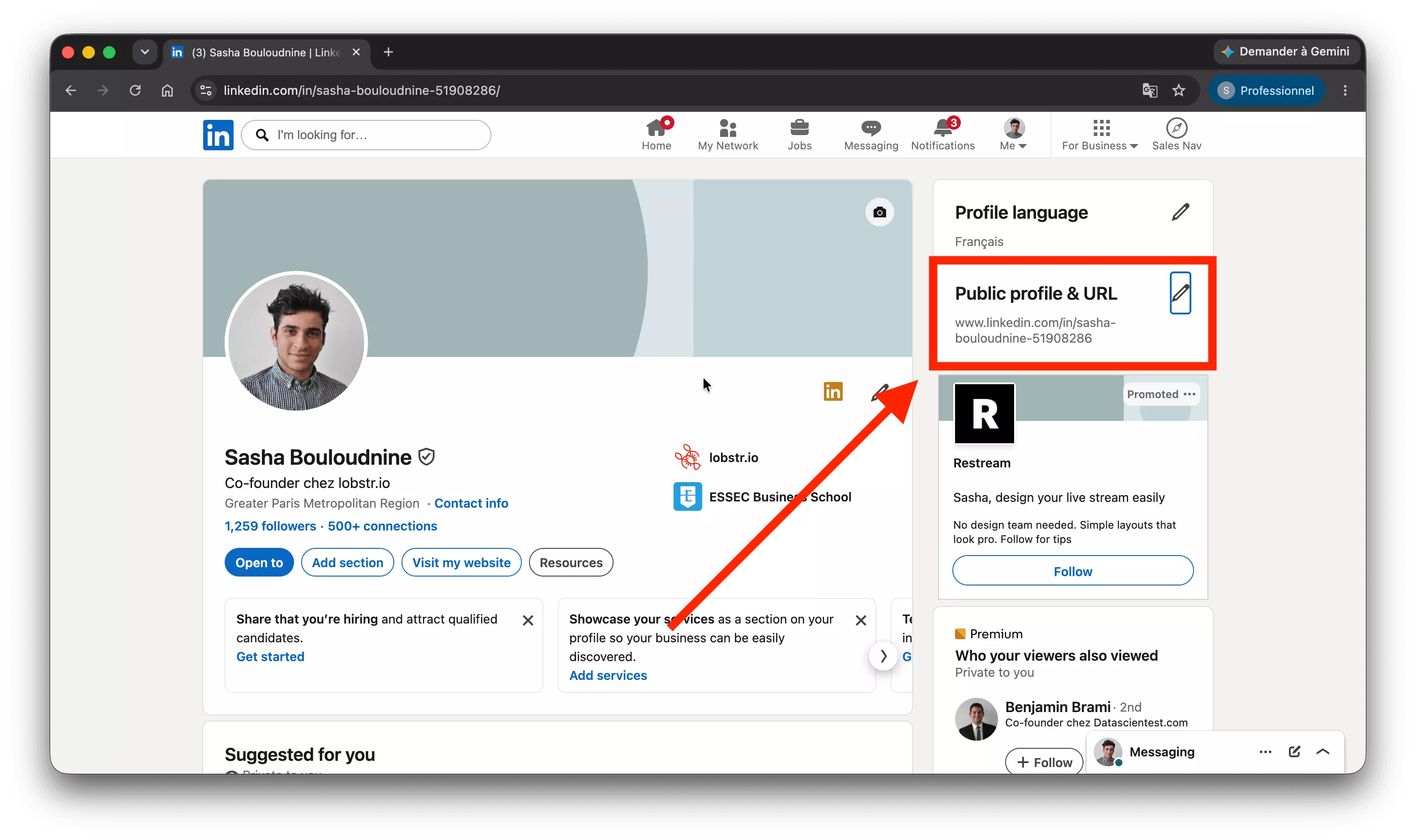View site information icon in address bar
This screenshot has width=1416, height=840.
coord(206,90)
